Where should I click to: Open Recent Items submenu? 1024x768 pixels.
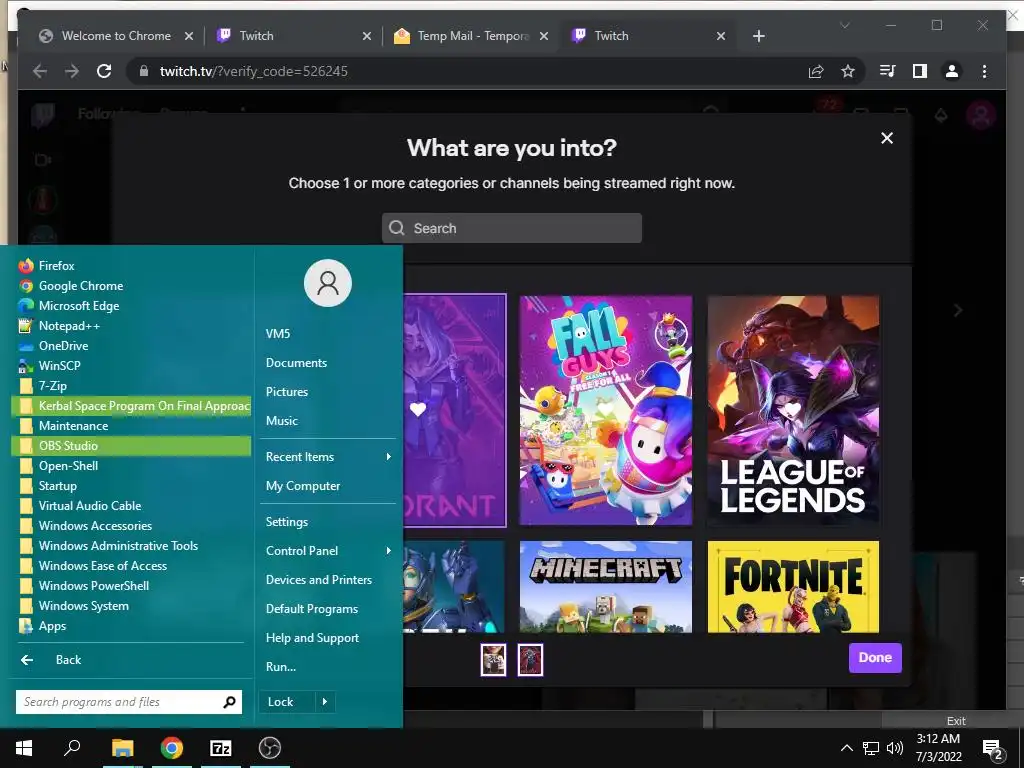click(x=328, y=457)
